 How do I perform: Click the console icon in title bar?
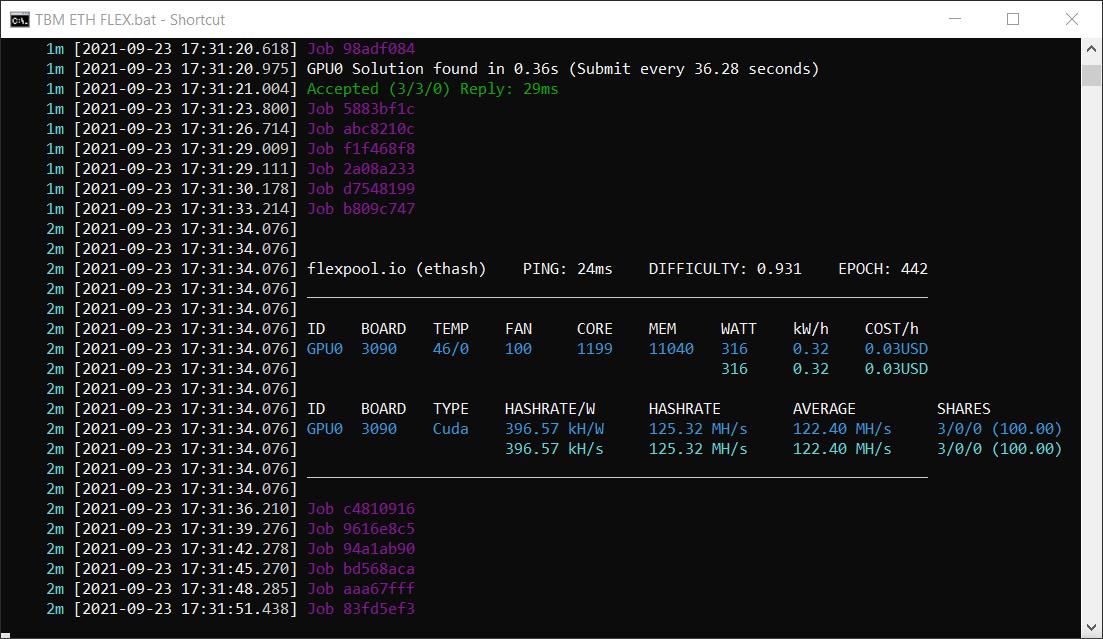(20, 20)
